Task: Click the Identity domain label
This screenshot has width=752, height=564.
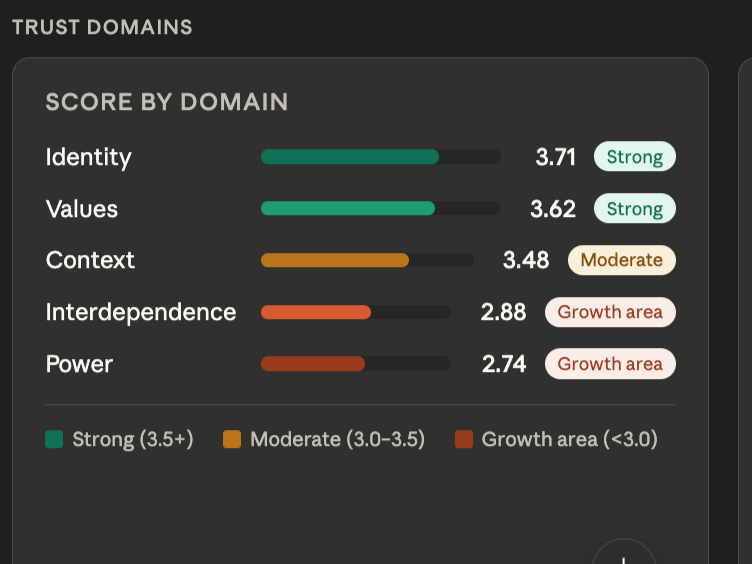Action: click(x=88, y=157)
